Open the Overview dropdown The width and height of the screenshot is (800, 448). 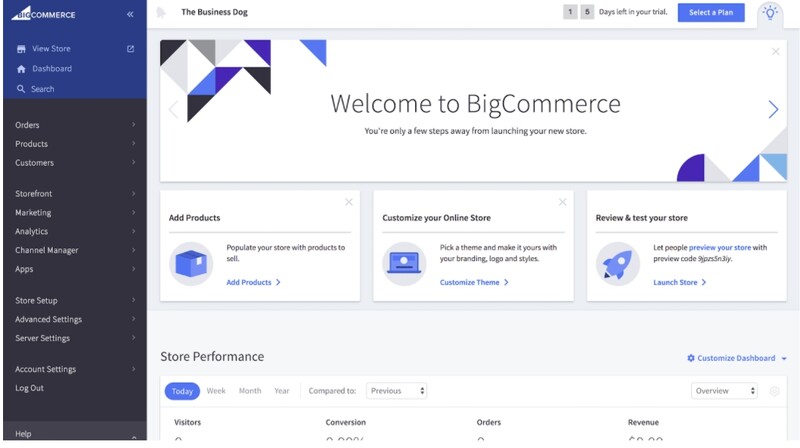tap(724, 391)
